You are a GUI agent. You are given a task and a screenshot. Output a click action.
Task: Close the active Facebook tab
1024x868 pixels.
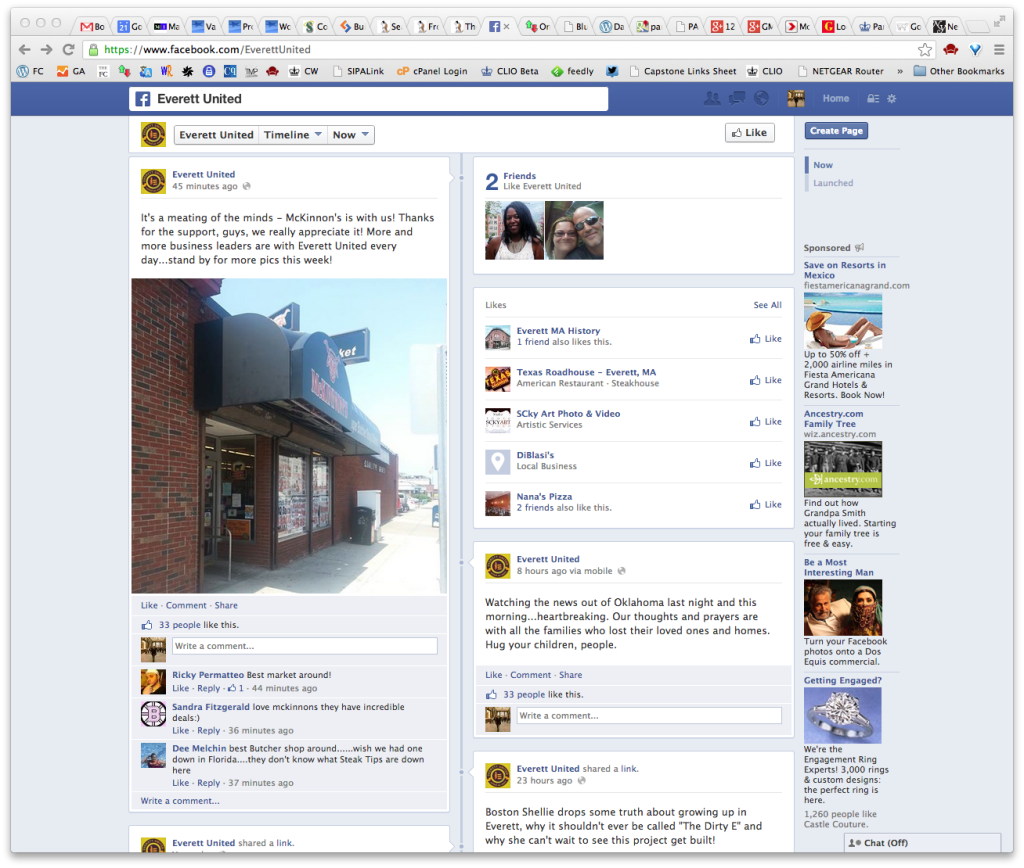click(x=506, y=27)
